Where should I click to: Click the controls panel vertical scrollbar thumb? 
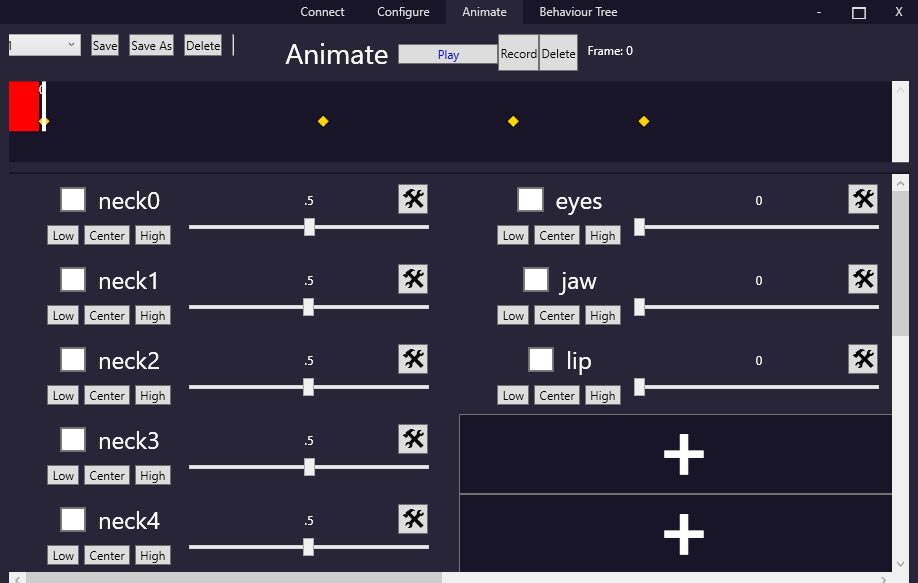click(x=900, y=264)
